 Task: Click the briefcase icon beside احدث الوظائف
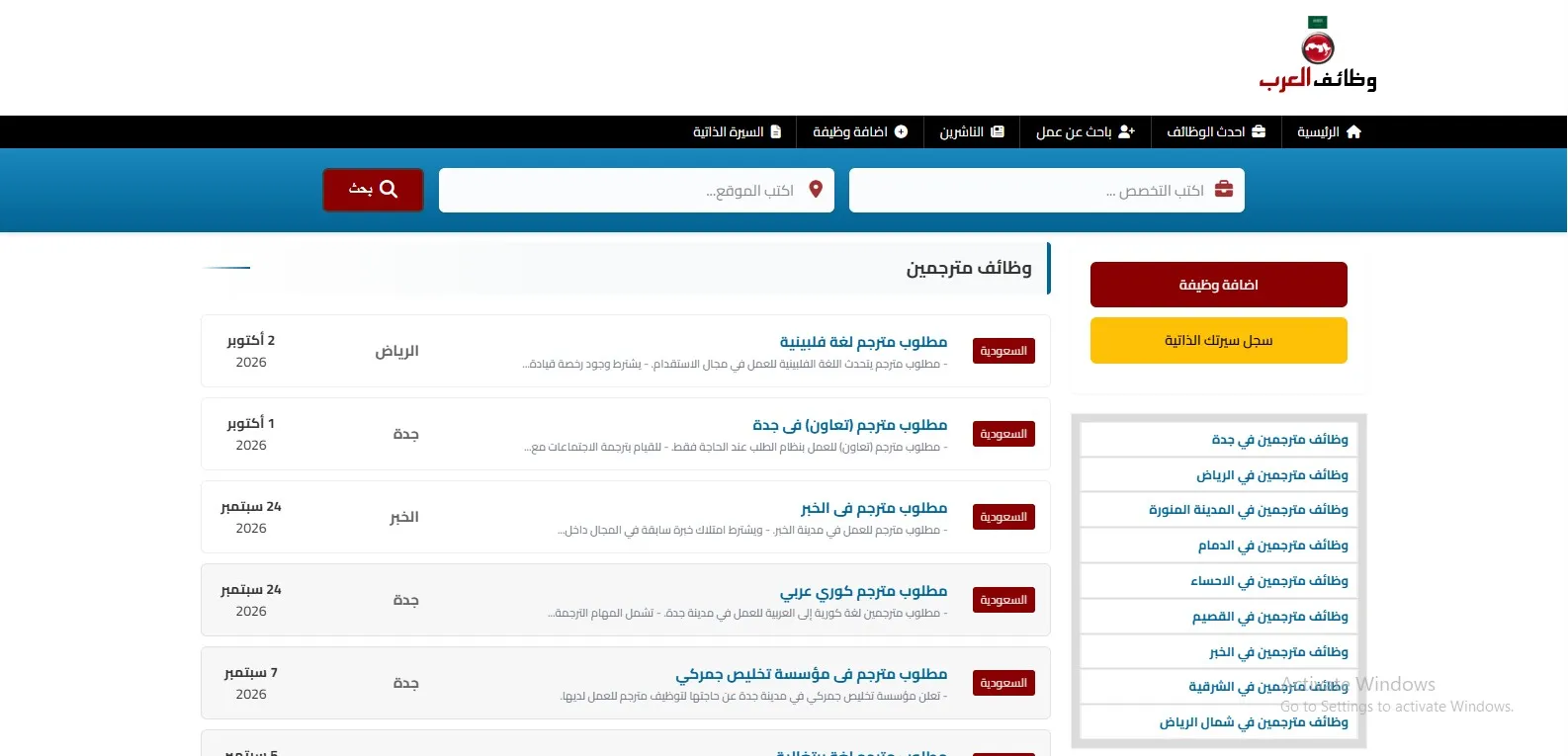(1259, 131)
